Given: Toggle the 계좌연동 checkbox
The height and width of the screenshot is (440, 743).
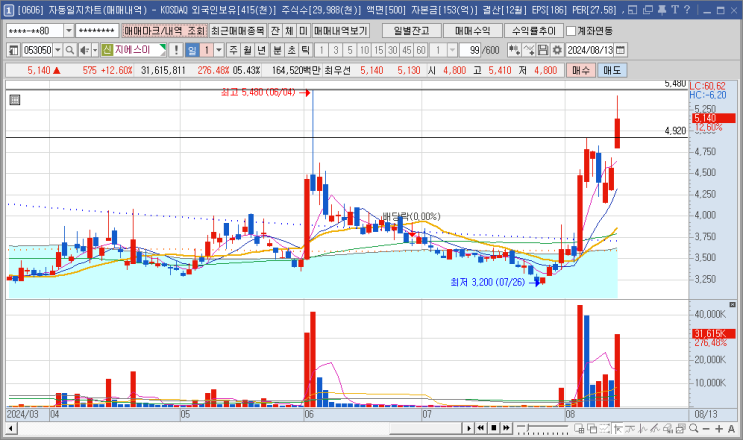Looking at the screenshot, I should pos(571,31).
